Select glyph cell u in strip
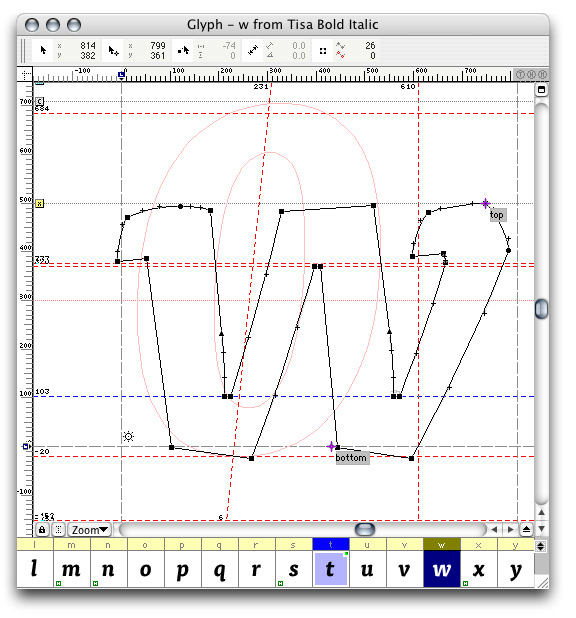Screen dimensions: 576x618 click(x=367, y=569)
